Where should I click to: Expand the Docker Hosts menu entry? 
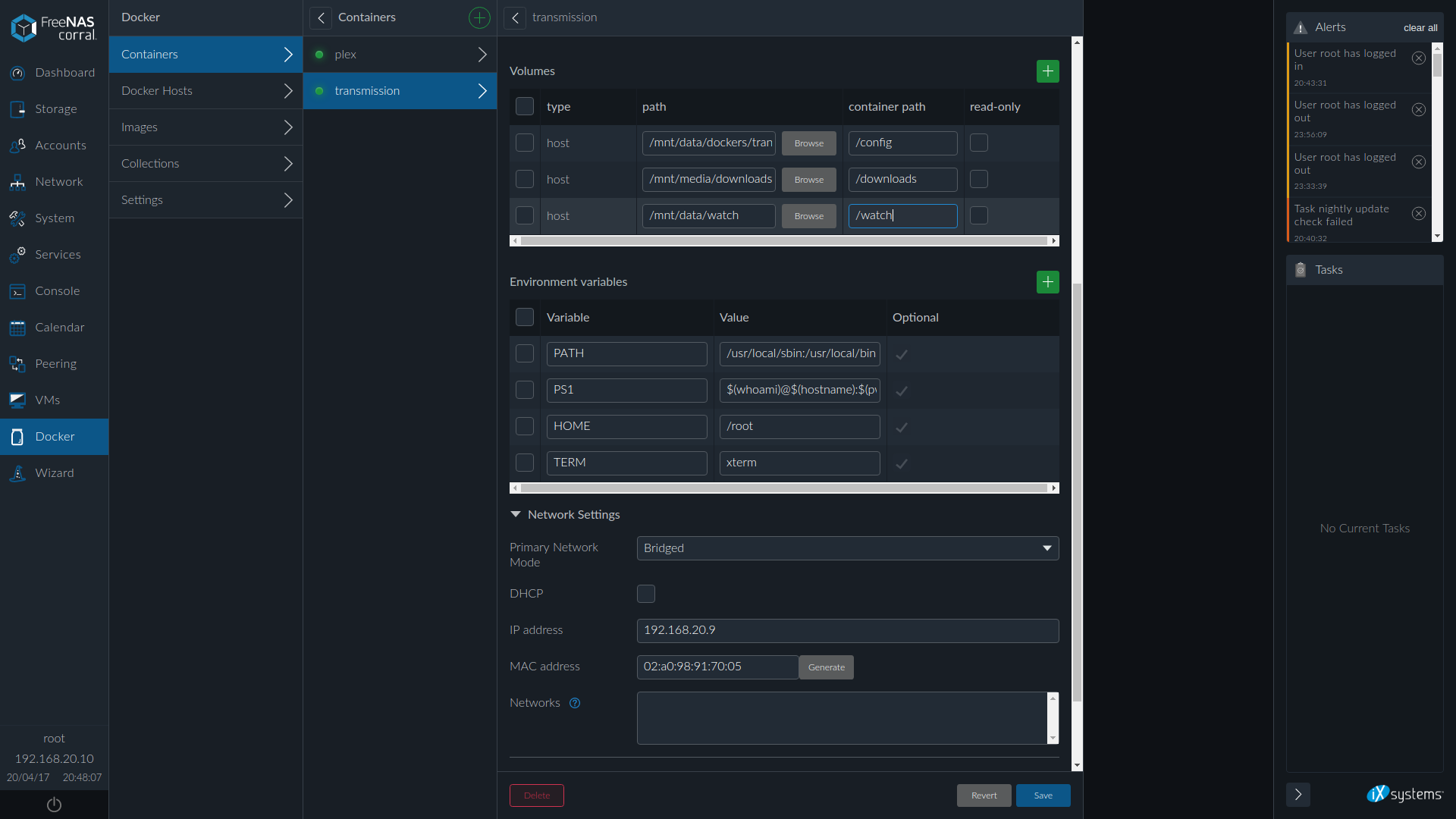point(206,91)
